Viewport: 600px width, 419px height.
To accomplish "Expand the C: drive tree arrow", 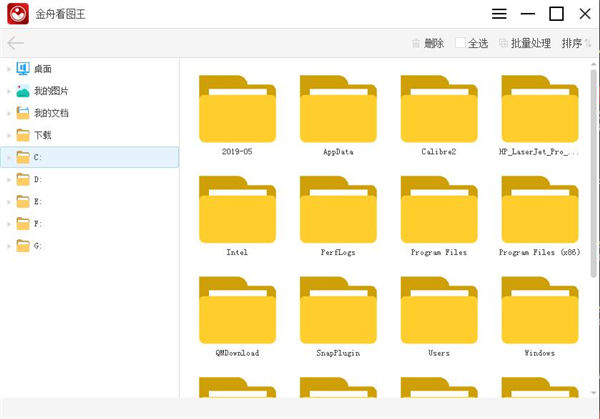I will [x=8, y=157].
